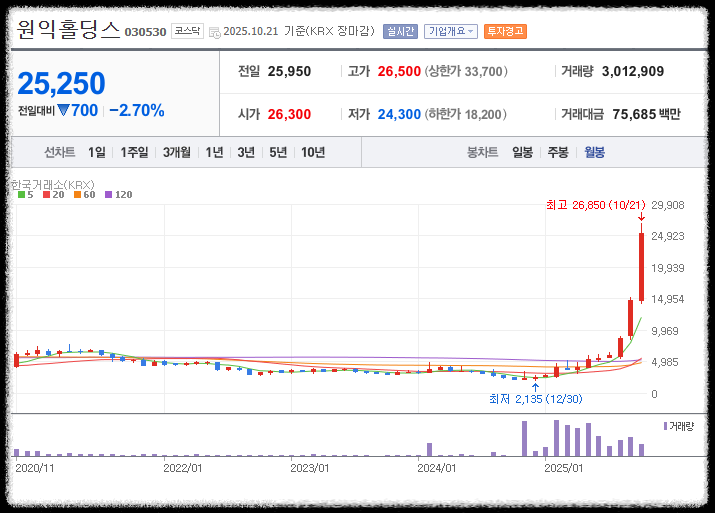
Task: Click the 2020/11 x-axis date label
Action: [35, 468]
